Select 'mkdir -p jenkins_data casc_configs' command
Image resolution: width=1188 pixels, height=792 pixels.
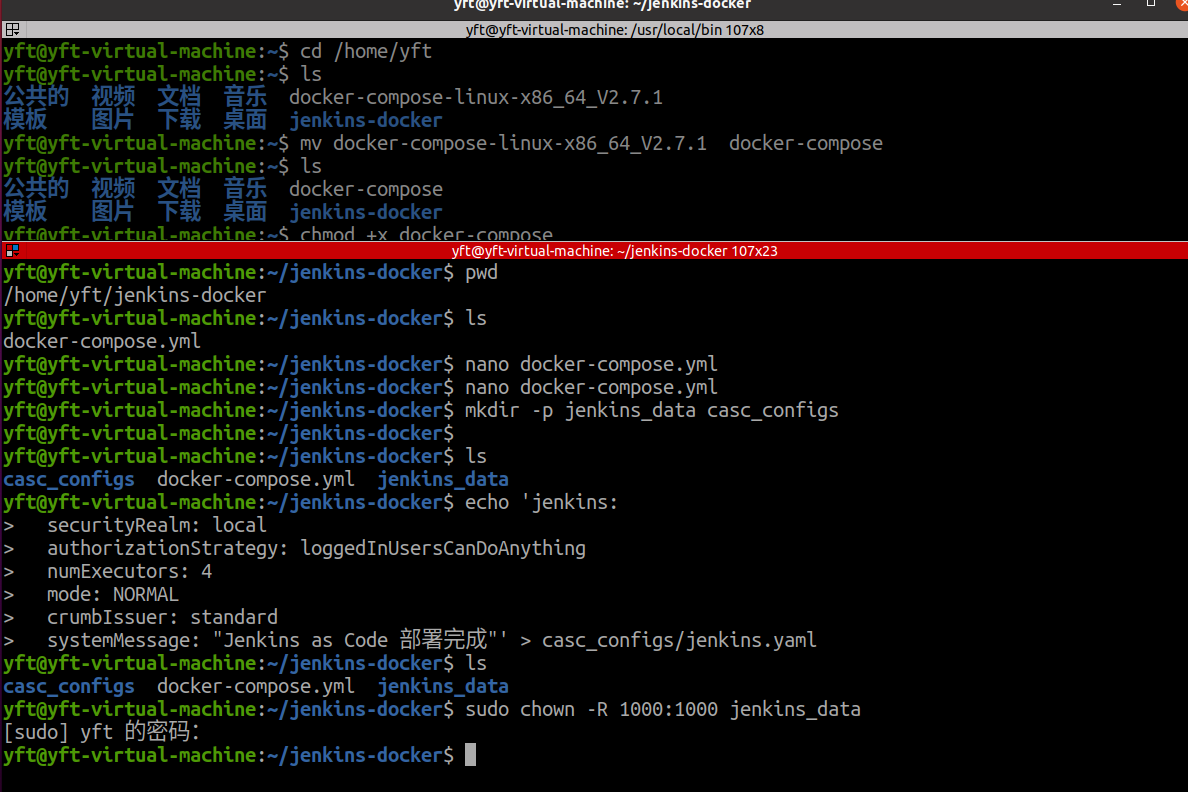[652, 410]
